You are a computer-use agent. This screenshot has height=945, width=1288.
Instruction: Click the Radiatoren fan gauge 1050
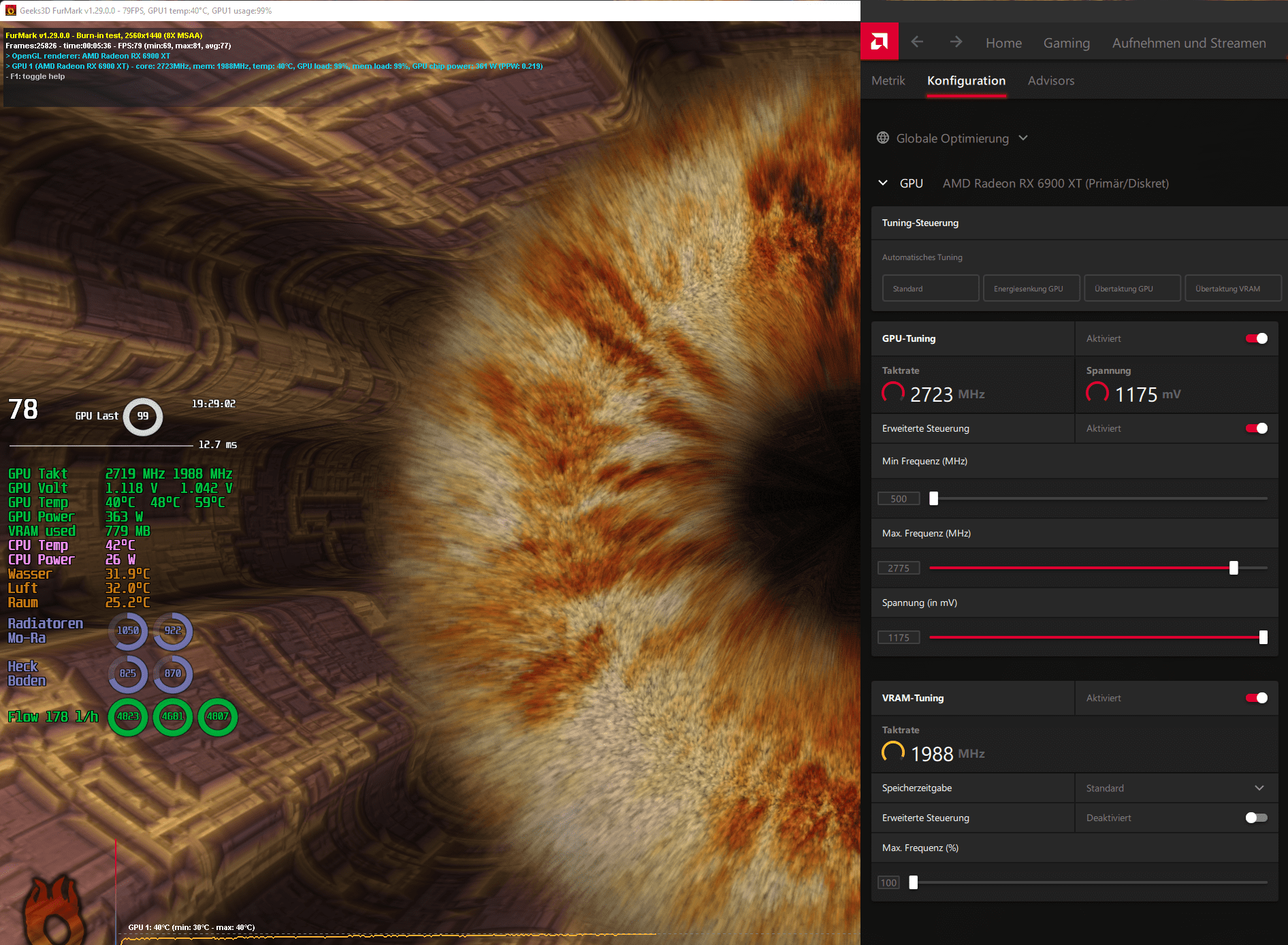click(x=128, y=631)
